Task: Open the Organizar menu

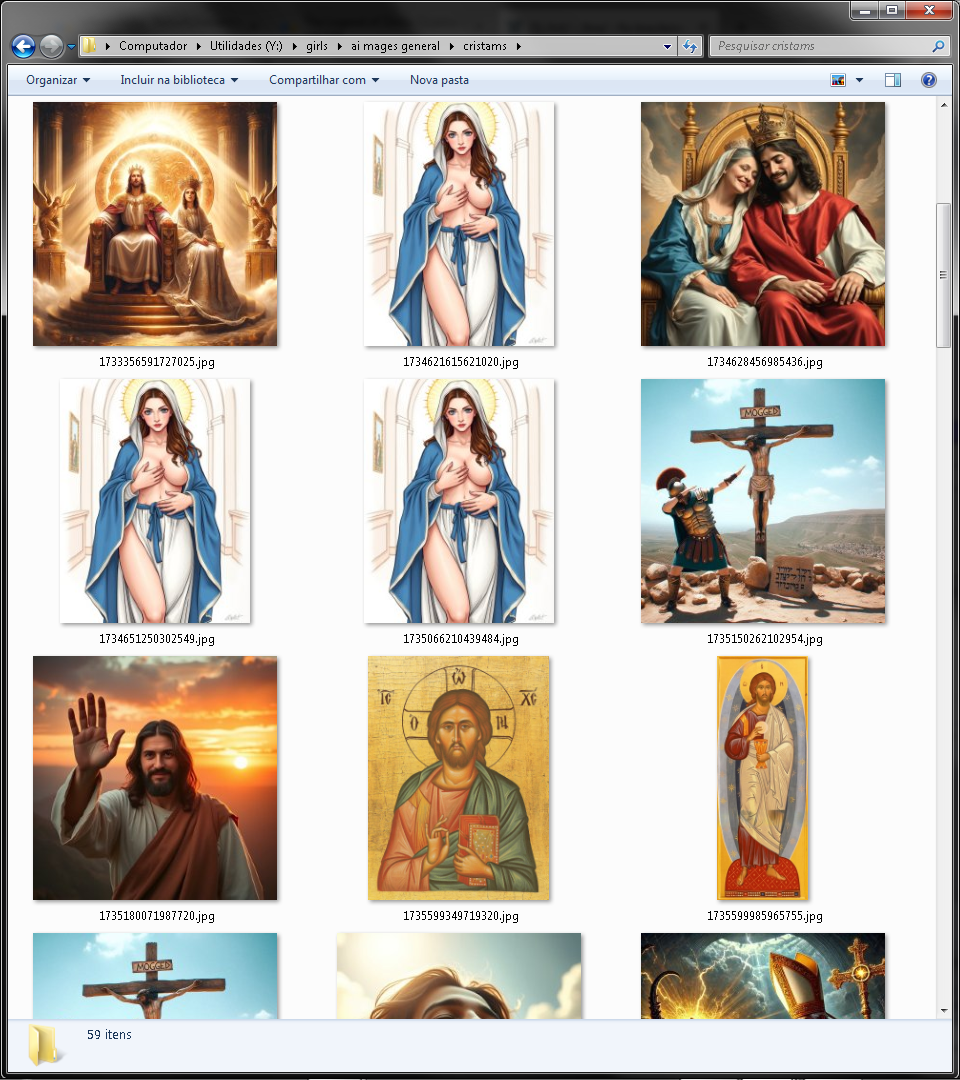Action: (x=58, y=80)
